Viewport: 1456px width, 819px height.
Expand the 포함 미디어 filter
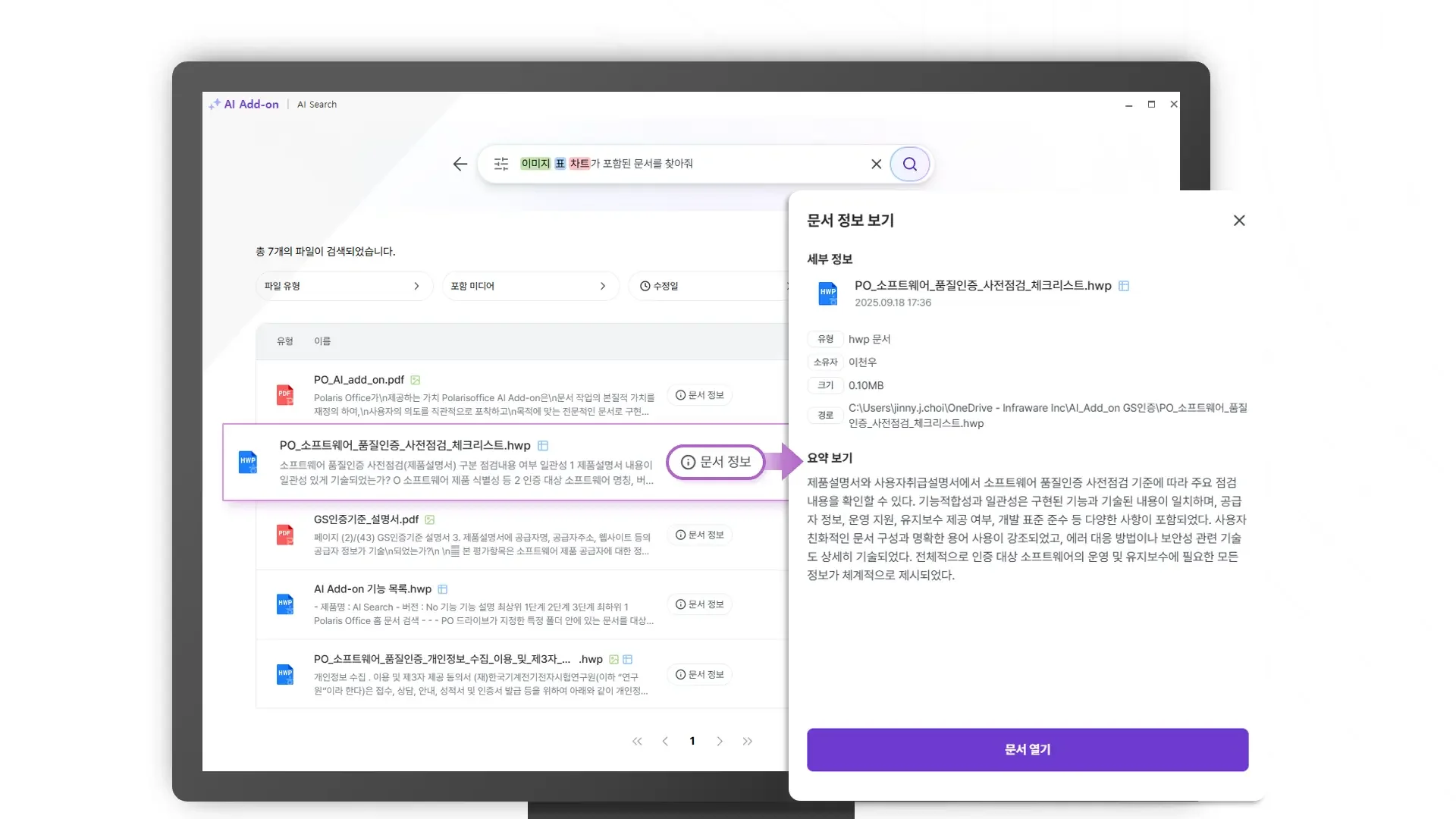(x=529, y=286)
